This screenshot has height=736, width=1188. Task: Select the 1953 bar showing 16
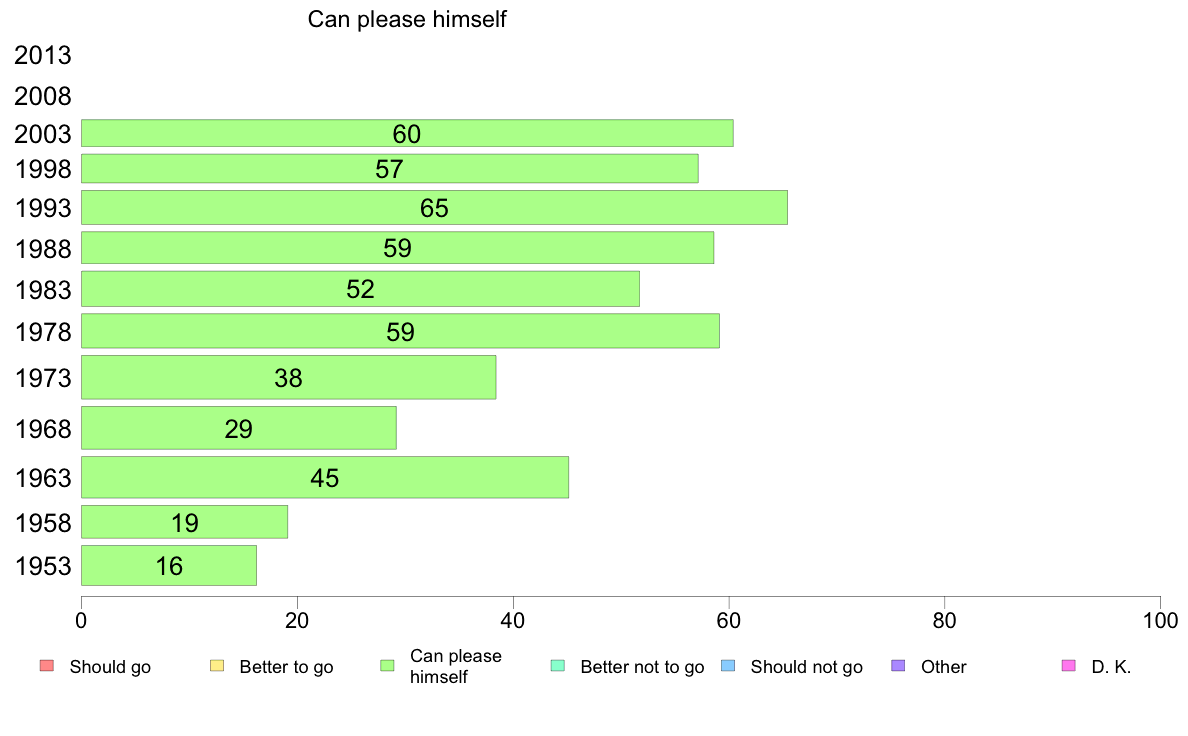coord(169,565)
